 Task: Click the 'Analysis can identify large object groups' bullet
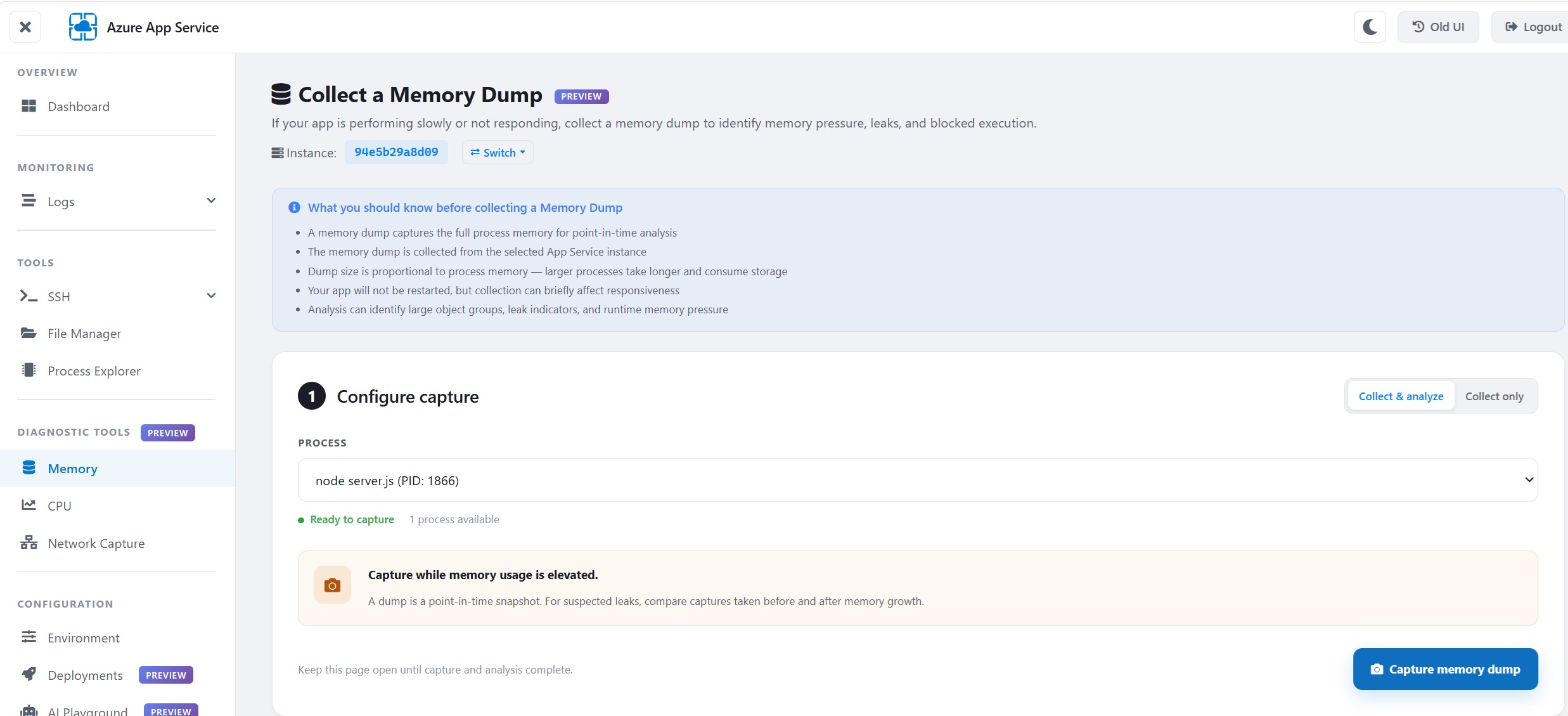pos(518,309)
